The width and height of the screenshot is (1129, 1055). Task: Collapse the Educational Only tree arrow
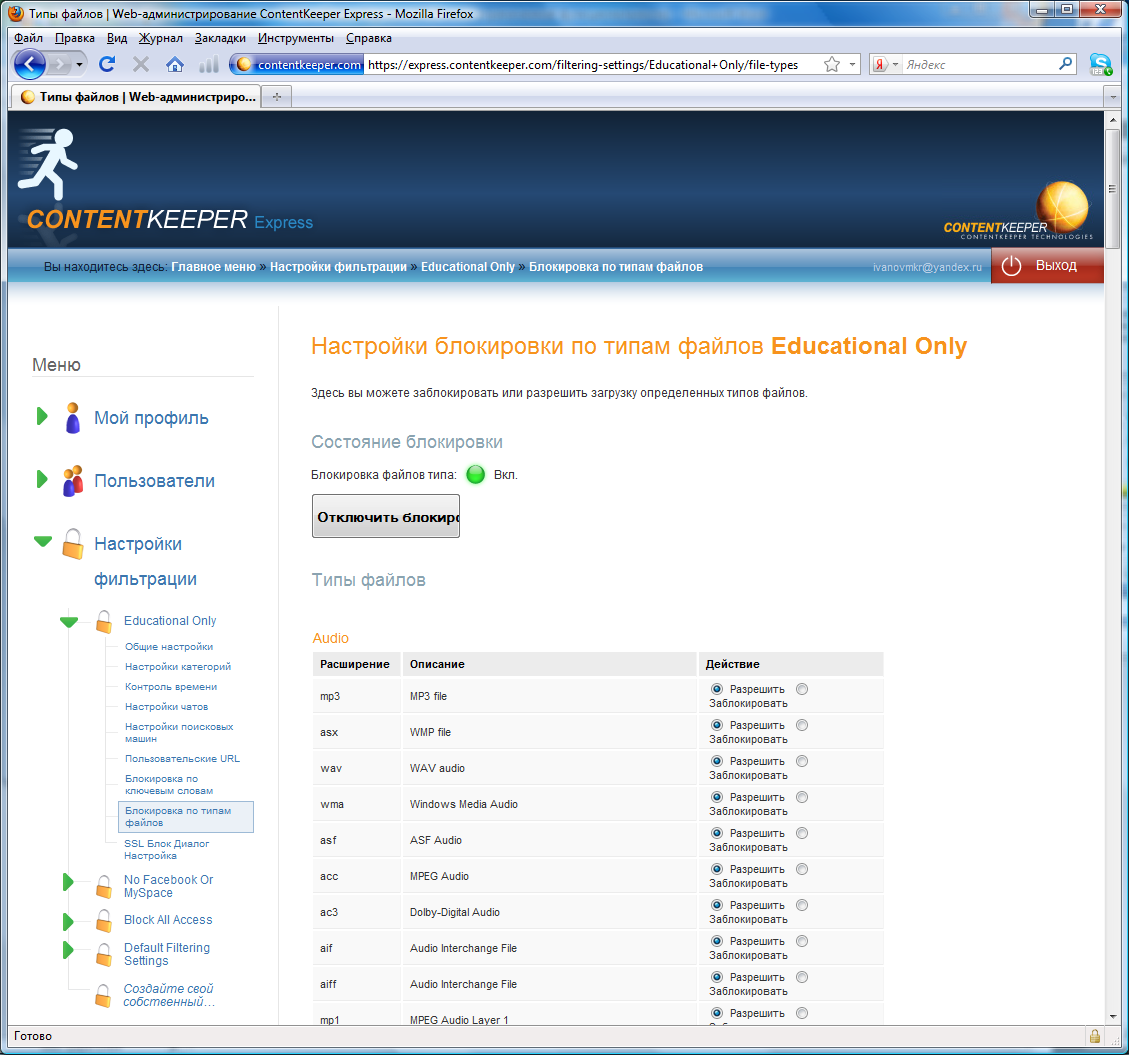[69, 622]
